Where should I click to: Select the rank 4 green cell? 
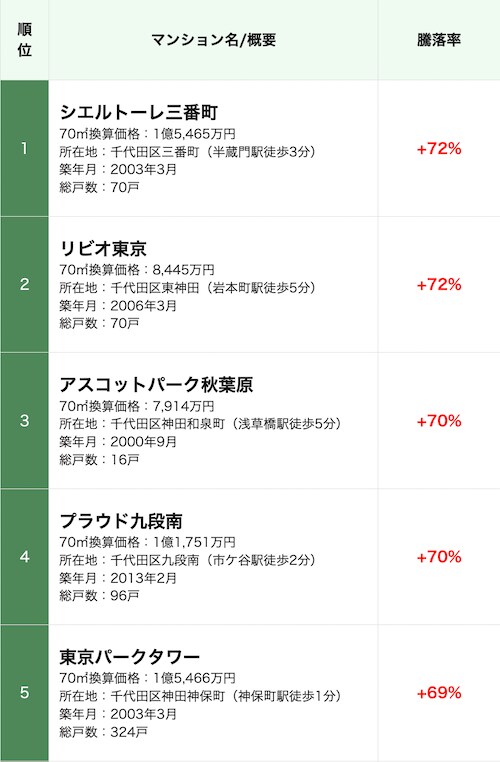point(24,556)
